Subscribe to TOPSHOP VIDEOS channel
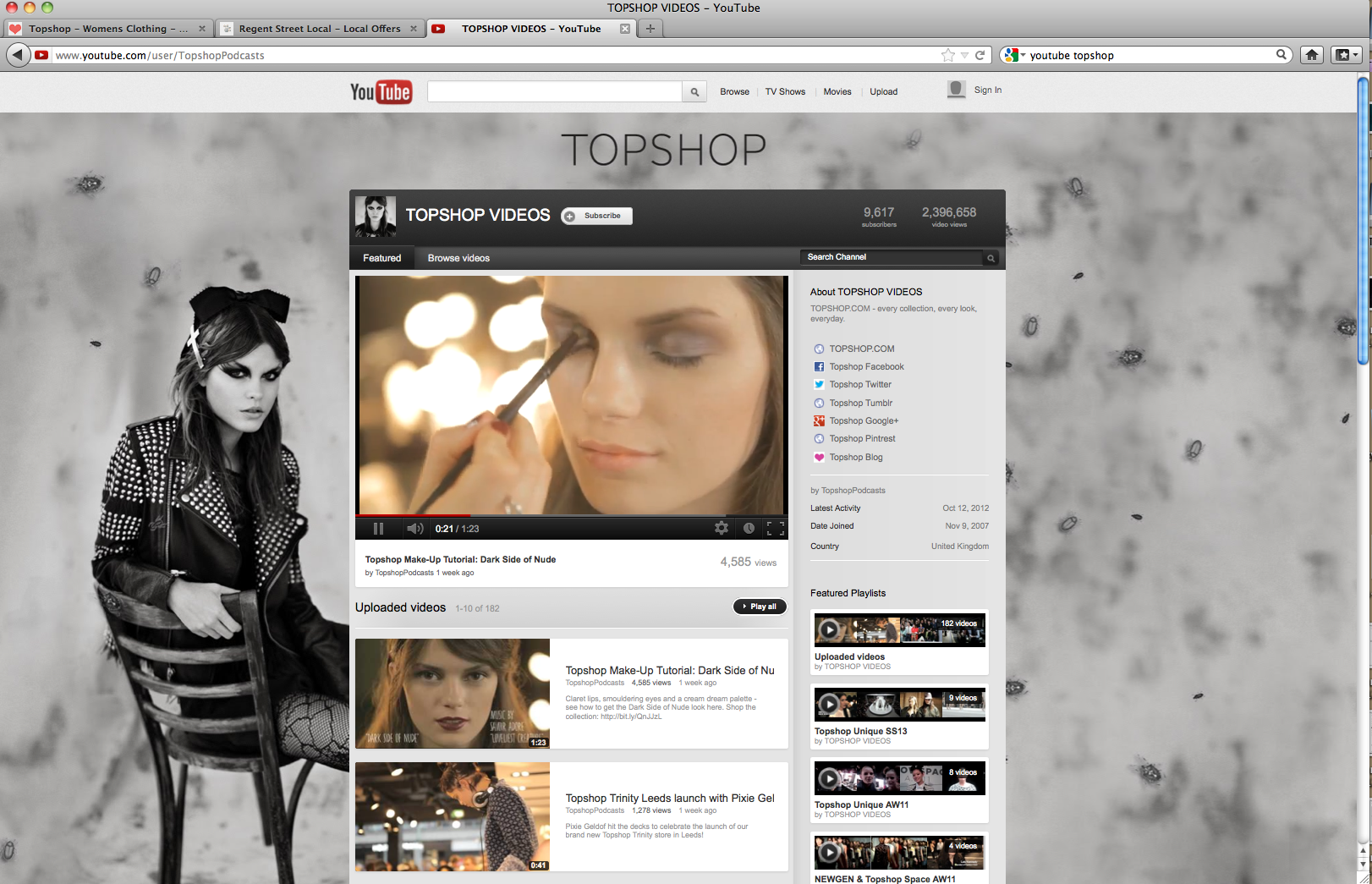This screenshot has width=1372, height=884. 597,216
